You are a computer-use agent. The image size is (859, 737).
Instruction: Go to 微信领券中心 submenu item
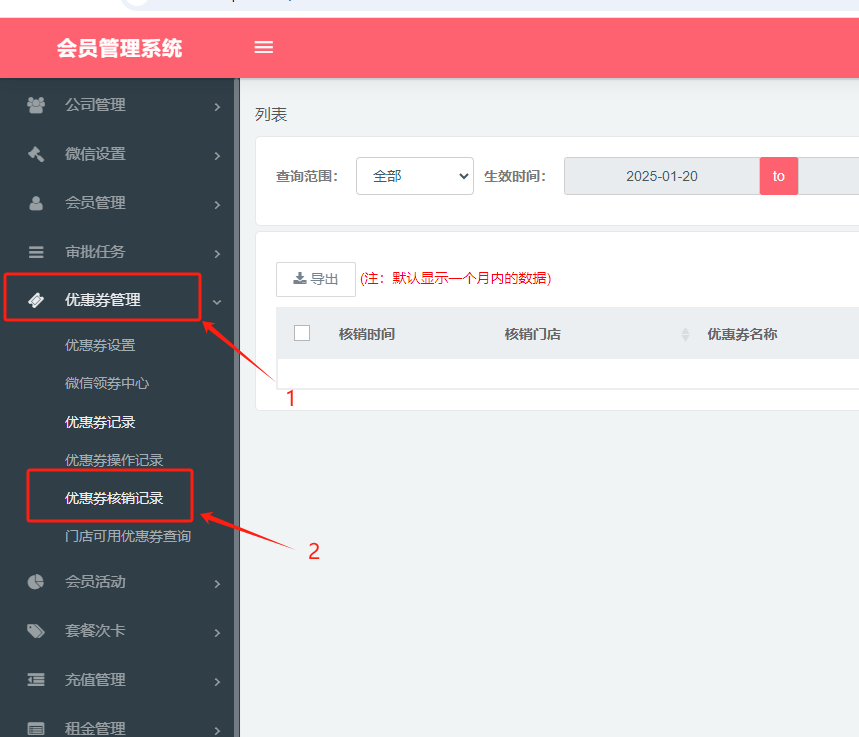[107, 383]
